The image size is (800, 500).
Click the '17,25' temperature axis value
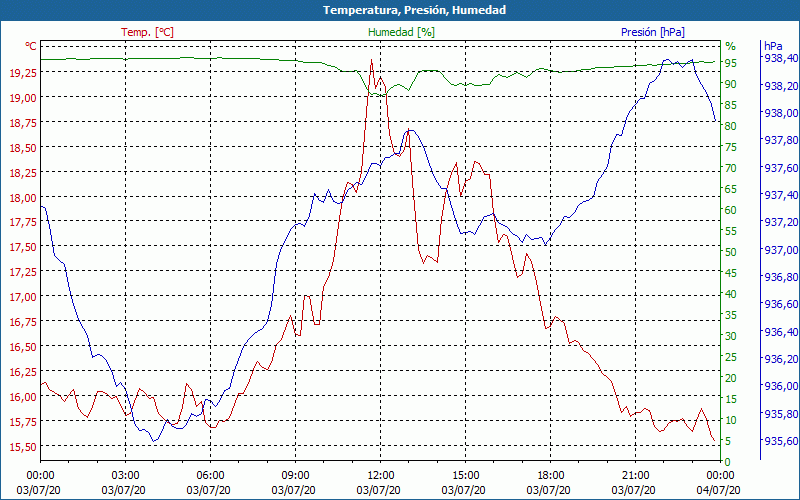tap(23, 272)
